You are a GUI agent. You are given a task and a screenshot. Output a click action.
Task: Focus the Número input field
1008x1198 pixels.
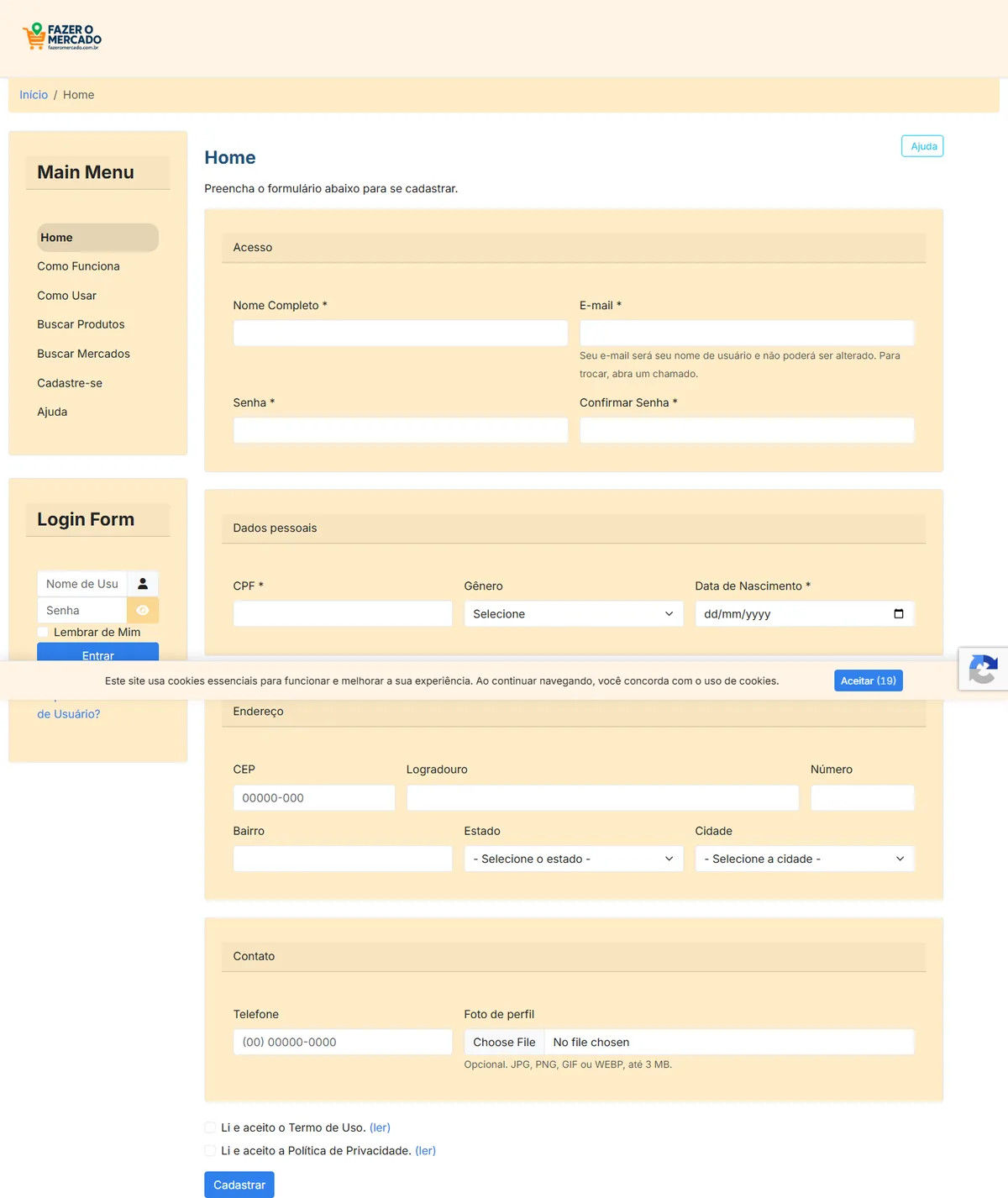point(863,798)
